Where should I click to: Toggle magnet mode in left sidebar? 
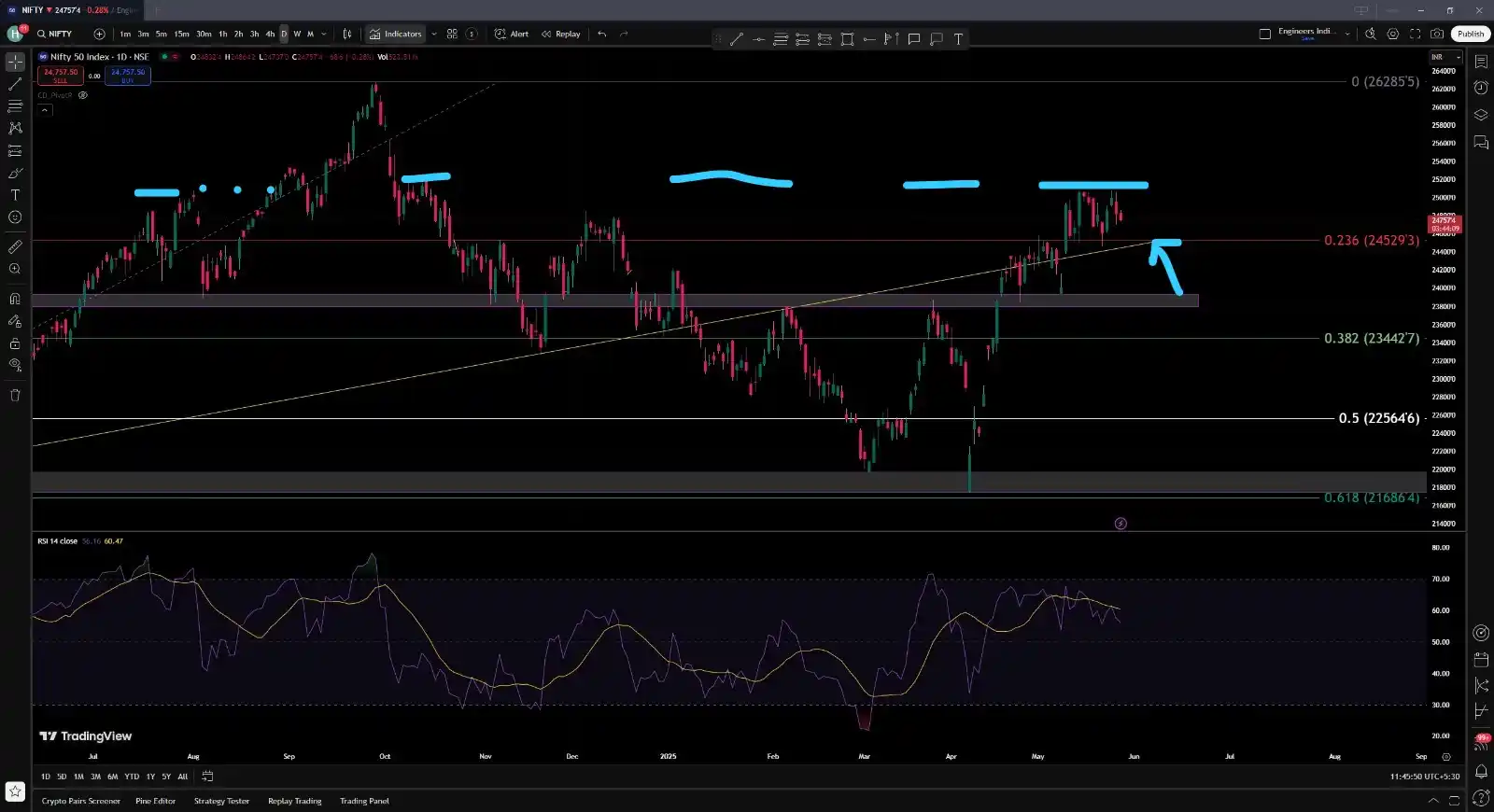pyautogui.click(x=15, y=299)
